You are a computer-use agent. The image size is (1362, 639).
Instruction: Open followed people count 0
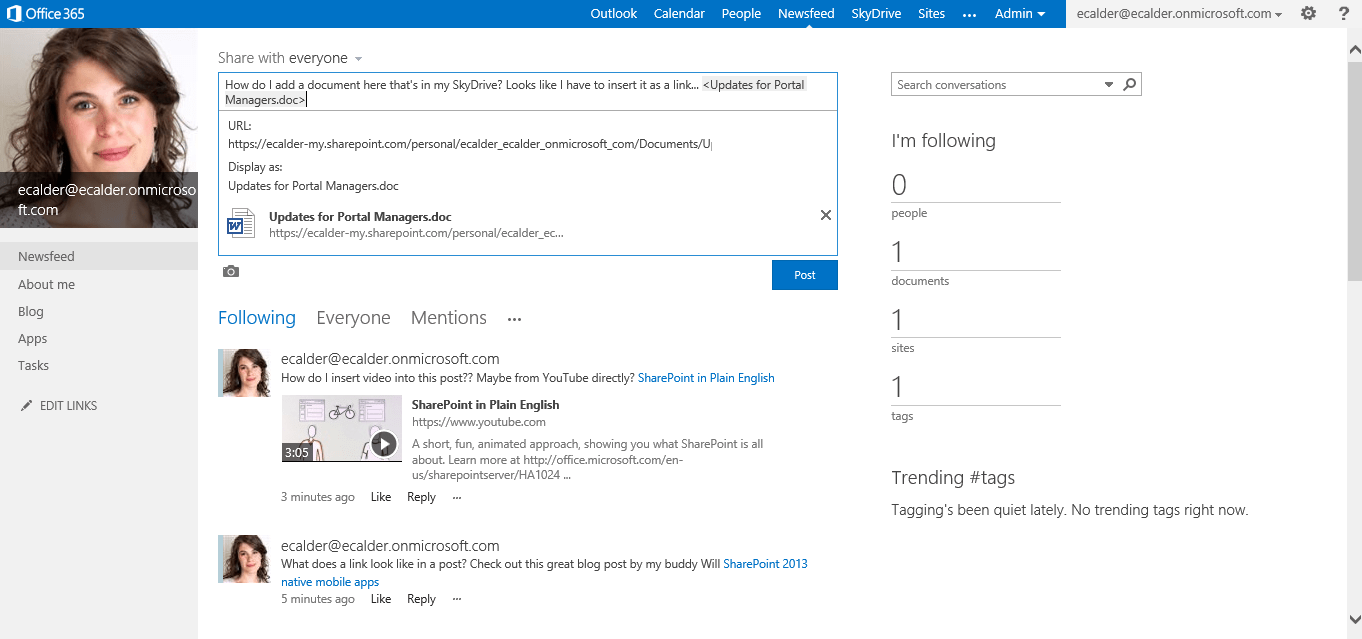click(x=899, y=185)
